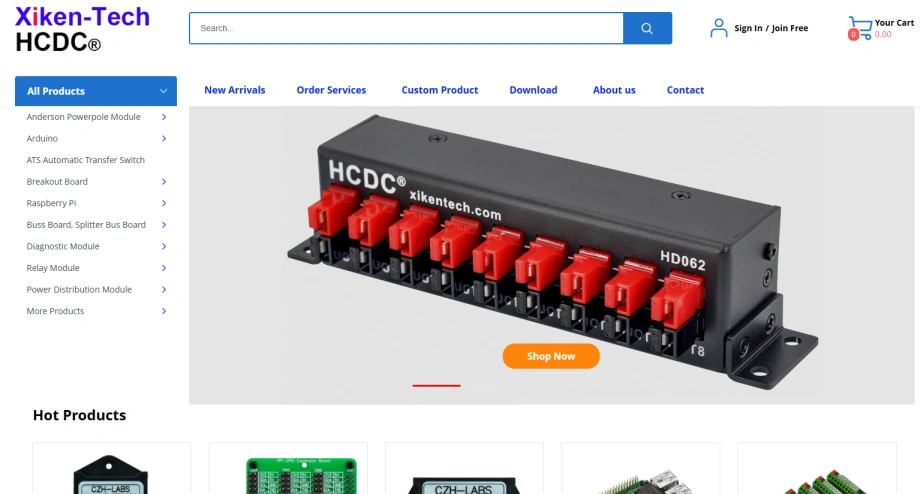Open the More Products category
The width and height of the screenshot is (920, 494).
coord(55,311)
